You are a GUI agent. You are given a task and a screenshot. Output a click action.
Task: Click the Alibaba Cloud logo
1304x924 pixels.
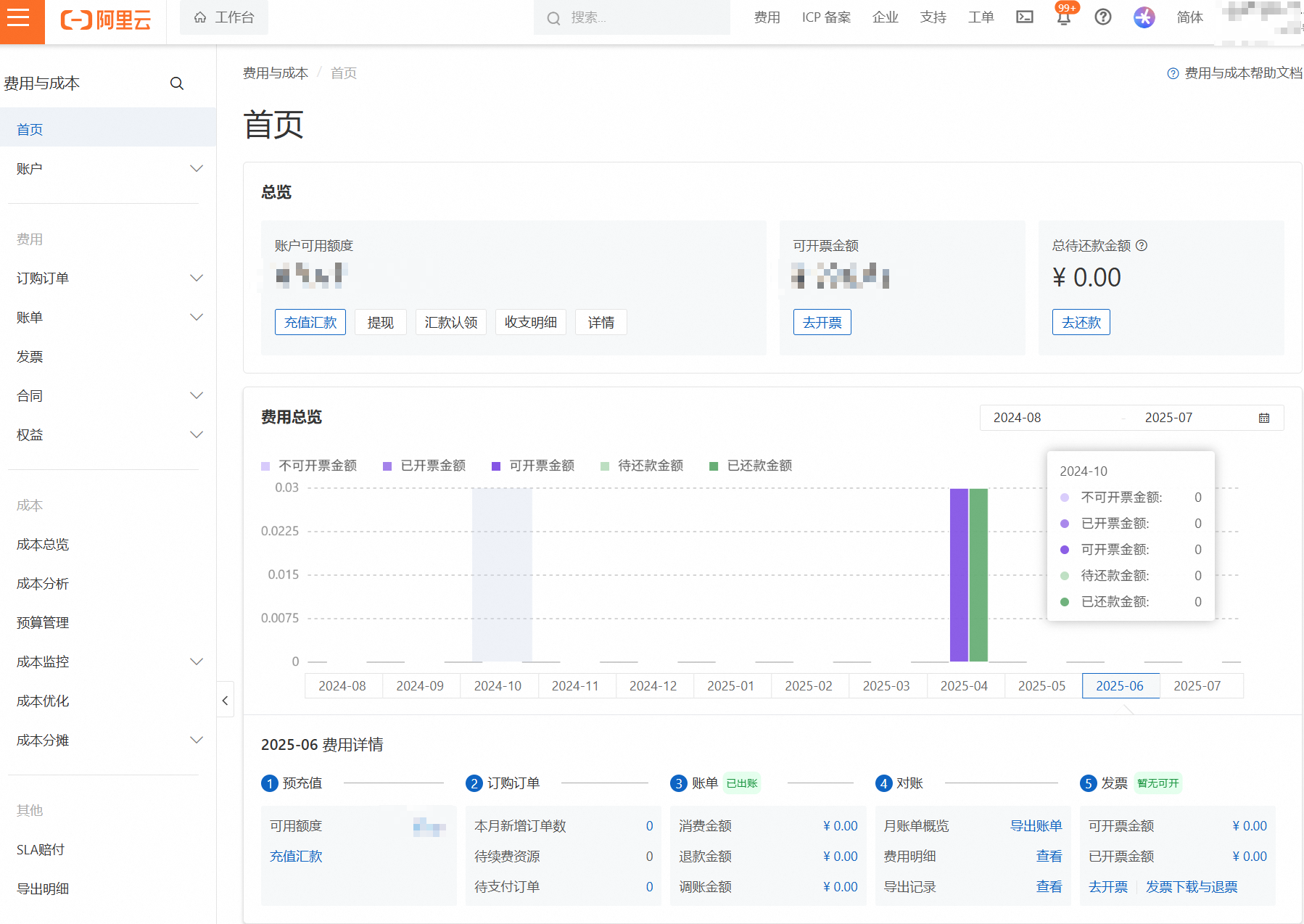[x=106, y=20]
